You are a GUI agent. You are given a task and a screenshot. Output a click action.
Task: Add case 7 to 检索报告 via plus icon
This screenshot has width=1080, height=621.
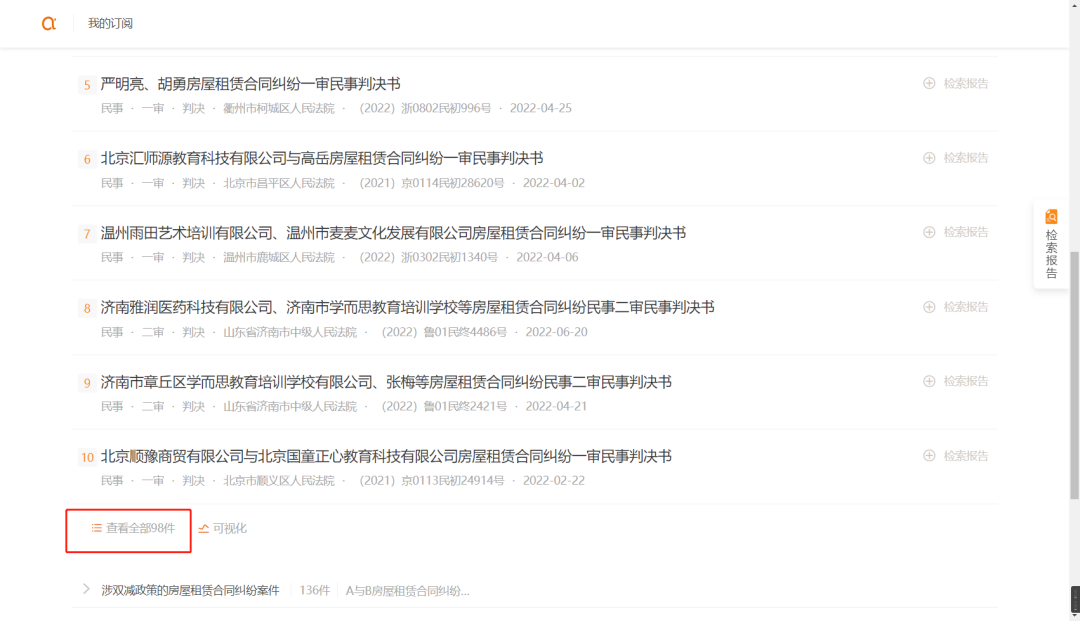pyautogui.click(x=929, y=232)
